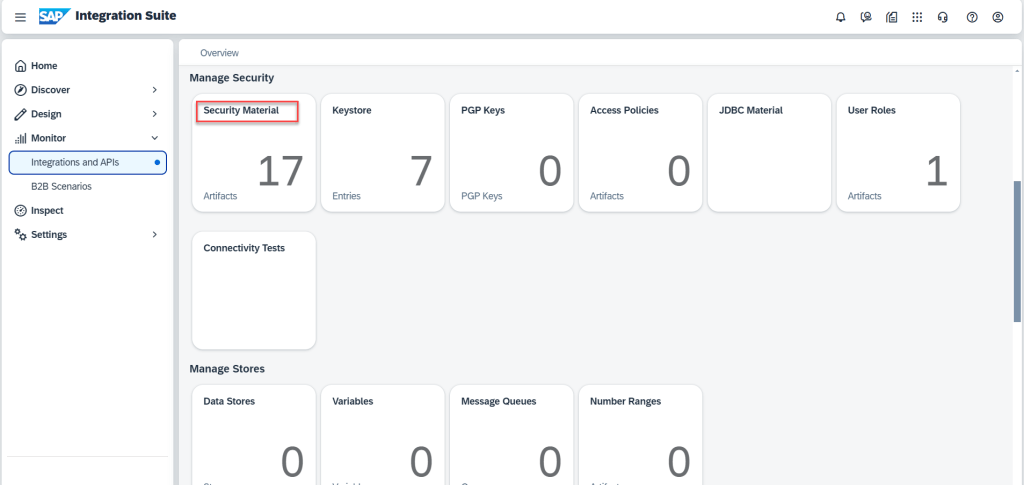Viewport: 1024px width, 485px height.
Task: Collapse the Monitor menu chevron
Action: click(154, 138)
